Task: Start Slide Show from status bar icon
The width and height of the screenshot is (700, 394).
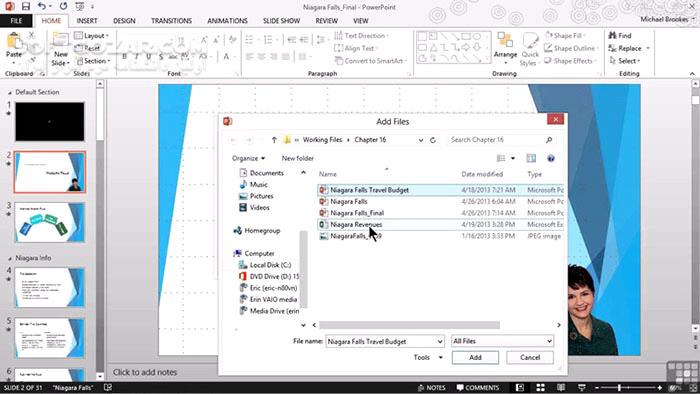Action: point(582,387)
